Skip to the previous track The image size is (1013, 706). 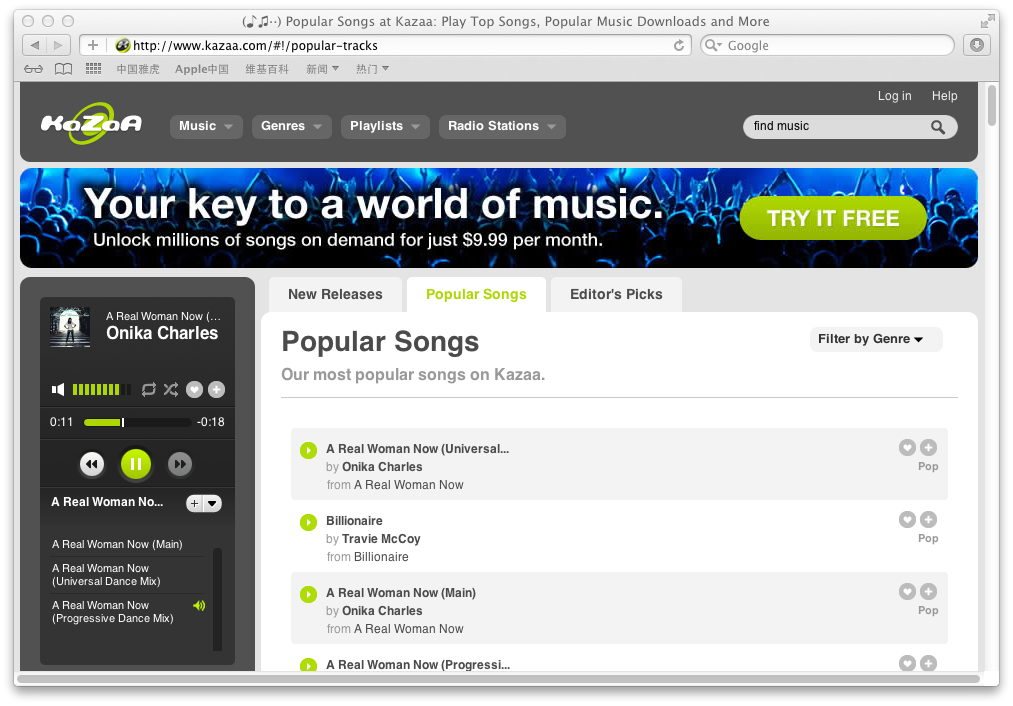point(92,464)
